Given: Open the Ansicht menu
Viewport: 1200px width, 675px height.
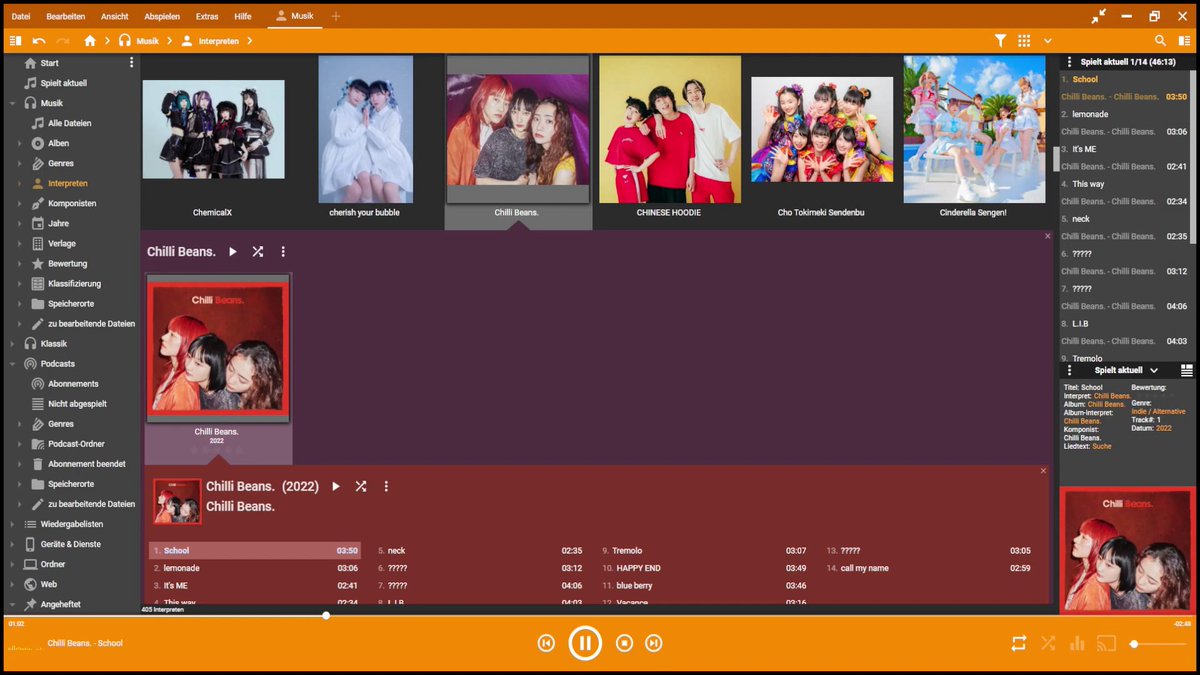Looking at the screenshot, I should coord(115,16).
